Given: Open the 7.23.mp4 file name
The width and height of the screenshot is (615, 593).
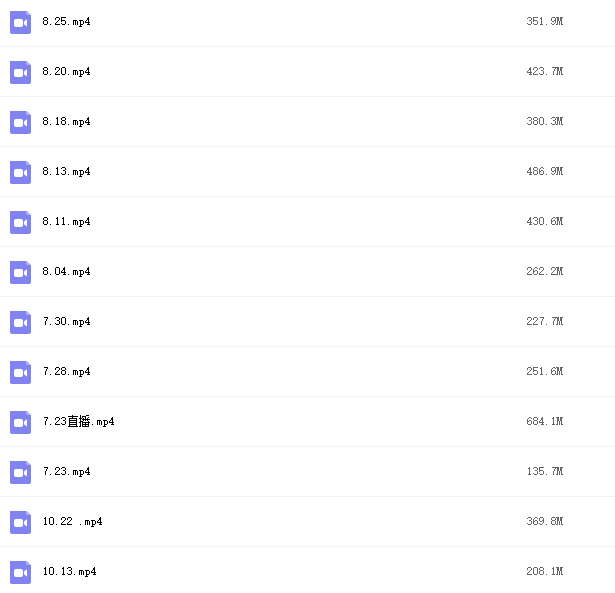Looking at the screenshot, I should 66,471.
